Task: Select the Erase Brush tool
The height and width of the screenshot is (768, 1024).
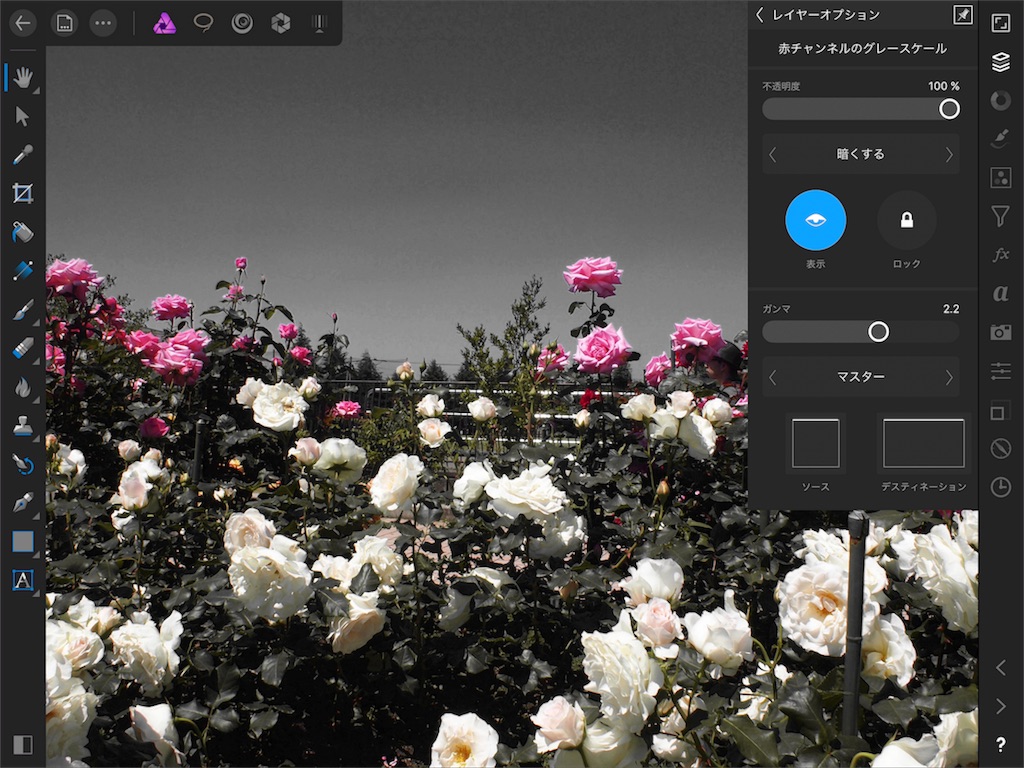Action: [23, 348]
